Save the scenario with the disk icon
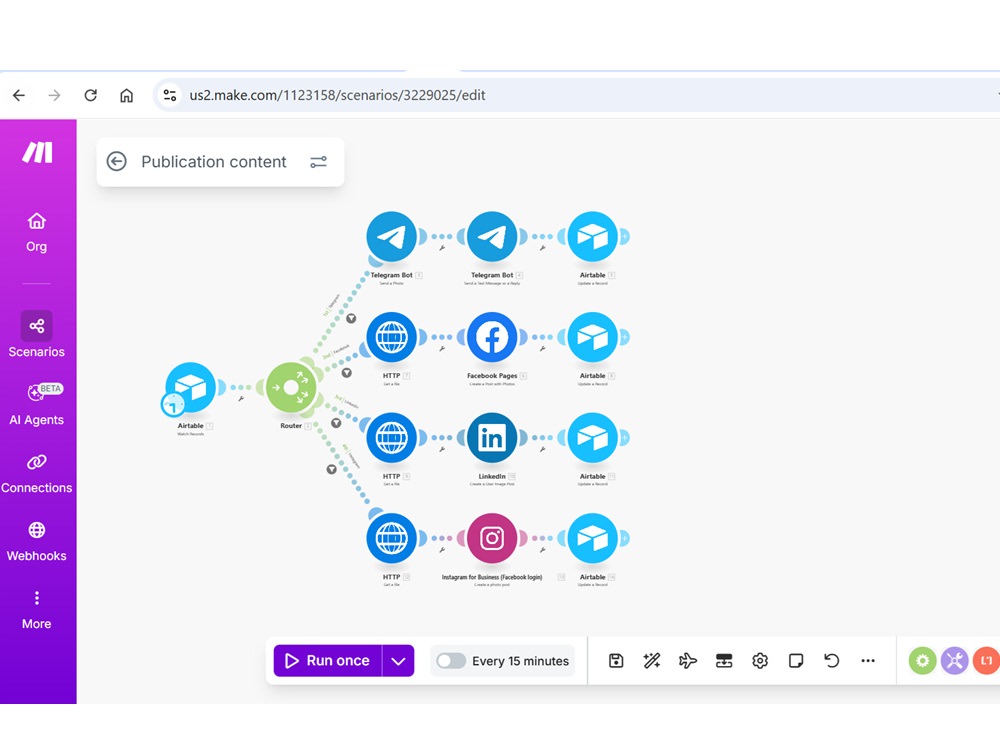Image resolution: width=1000 pixels, height=750 pixels. pos(616,661)
